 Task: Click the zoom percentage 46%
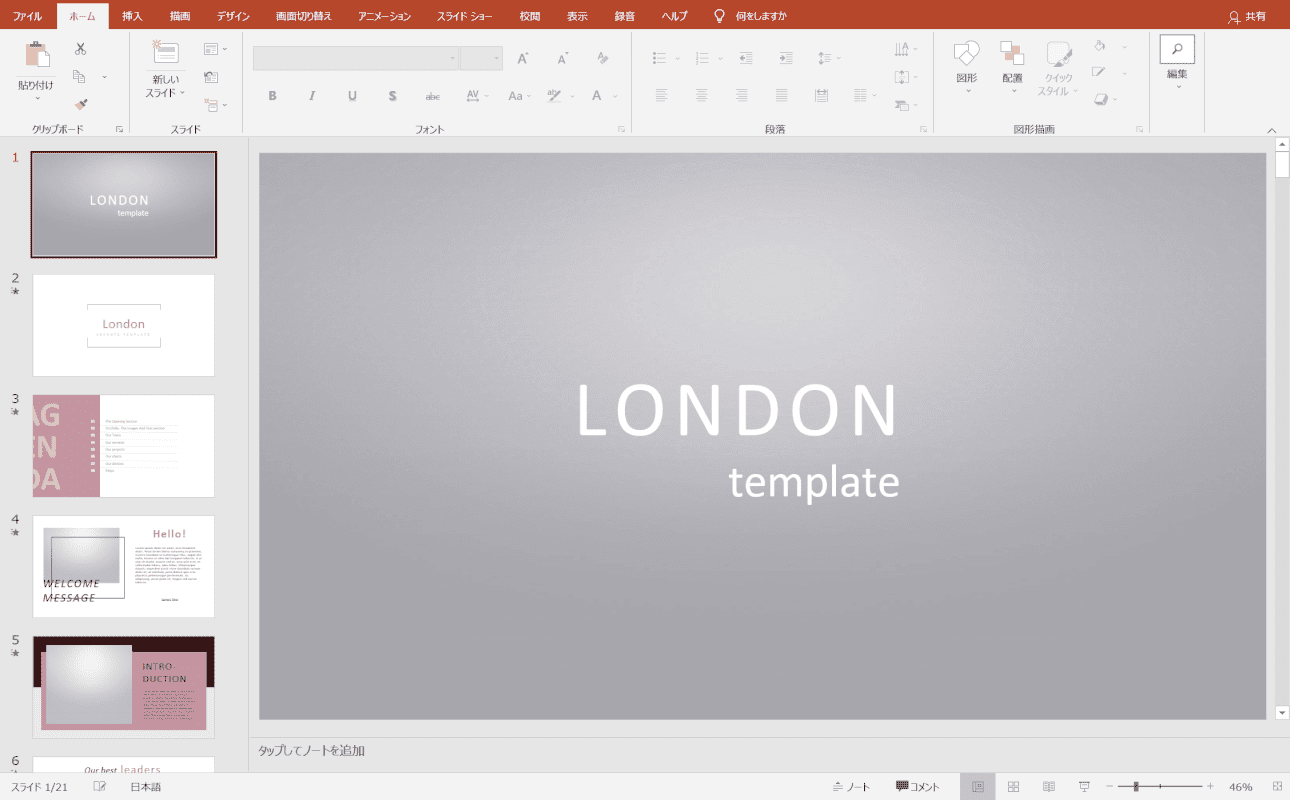pyautogui.click(x=1240, y=787)
